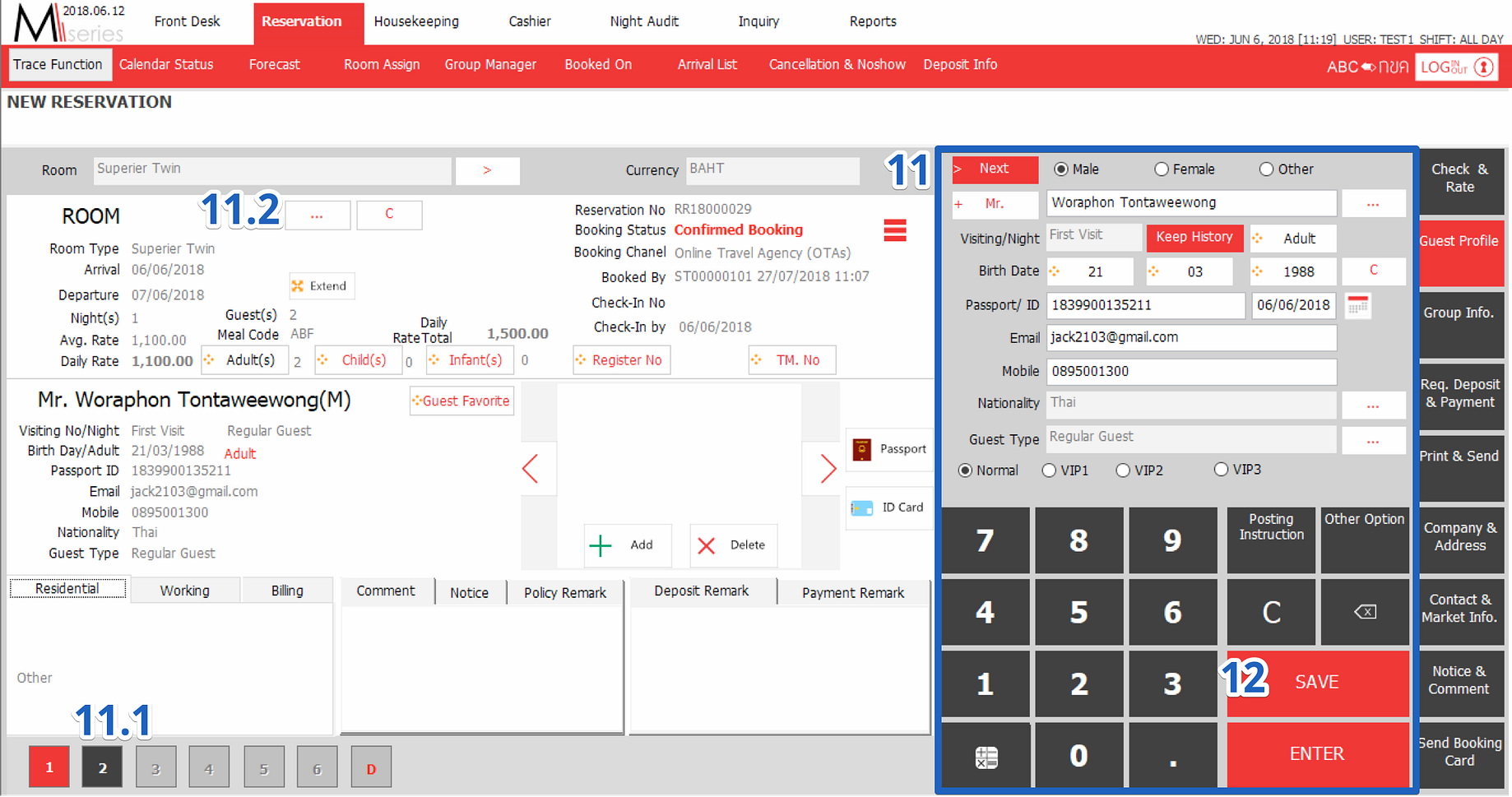Click the backspace key on keypad
The width and height of the screenshot is (1512, 797).
1365,612
